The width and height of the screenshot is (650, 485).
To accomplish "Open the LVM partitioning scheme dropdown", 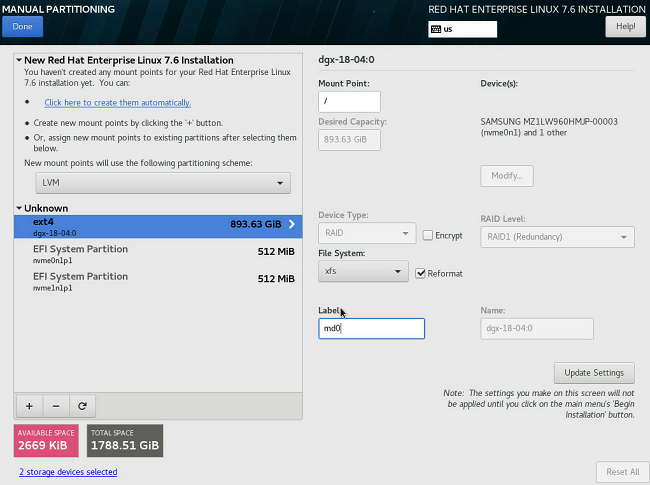I will pos(162,183).
